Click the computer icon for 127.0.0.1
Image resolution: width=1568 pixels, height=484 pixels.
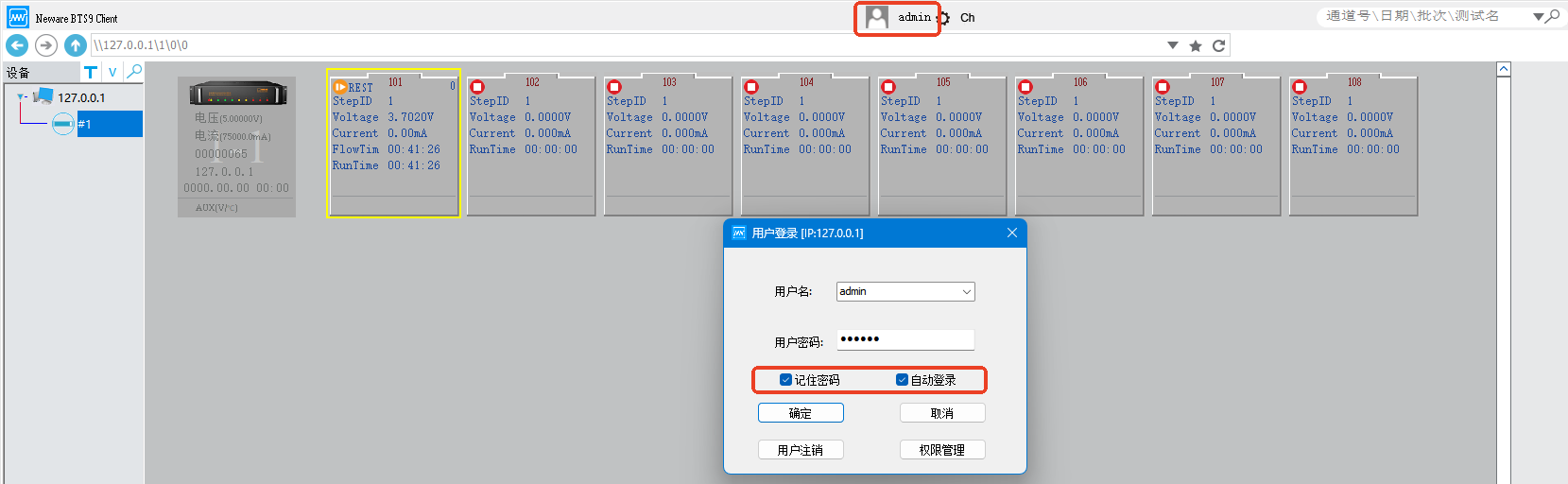(43, 96)
